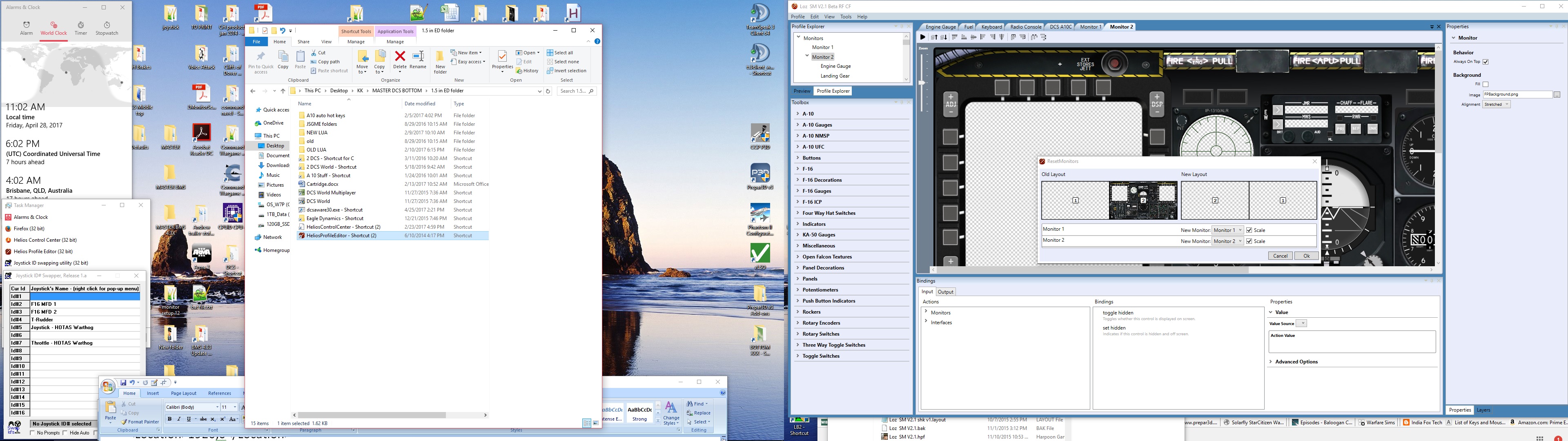Image resolution: width=1568 pixels, height=441 pixels.
Task: Click the New folder icon in Explorer ribbon
Action: 440,57
